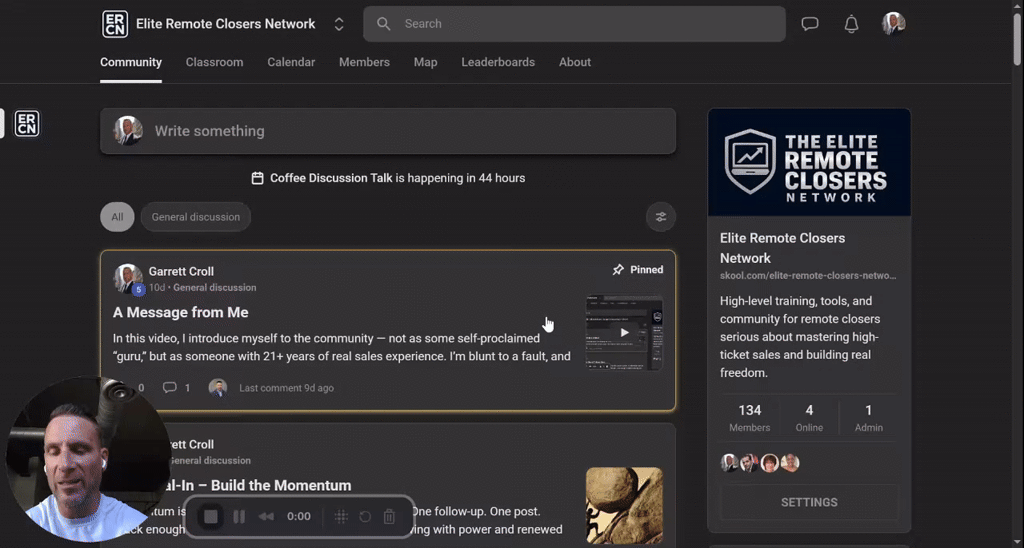View the Leaderboards tab
The image size is (1024, 548).
498,62
